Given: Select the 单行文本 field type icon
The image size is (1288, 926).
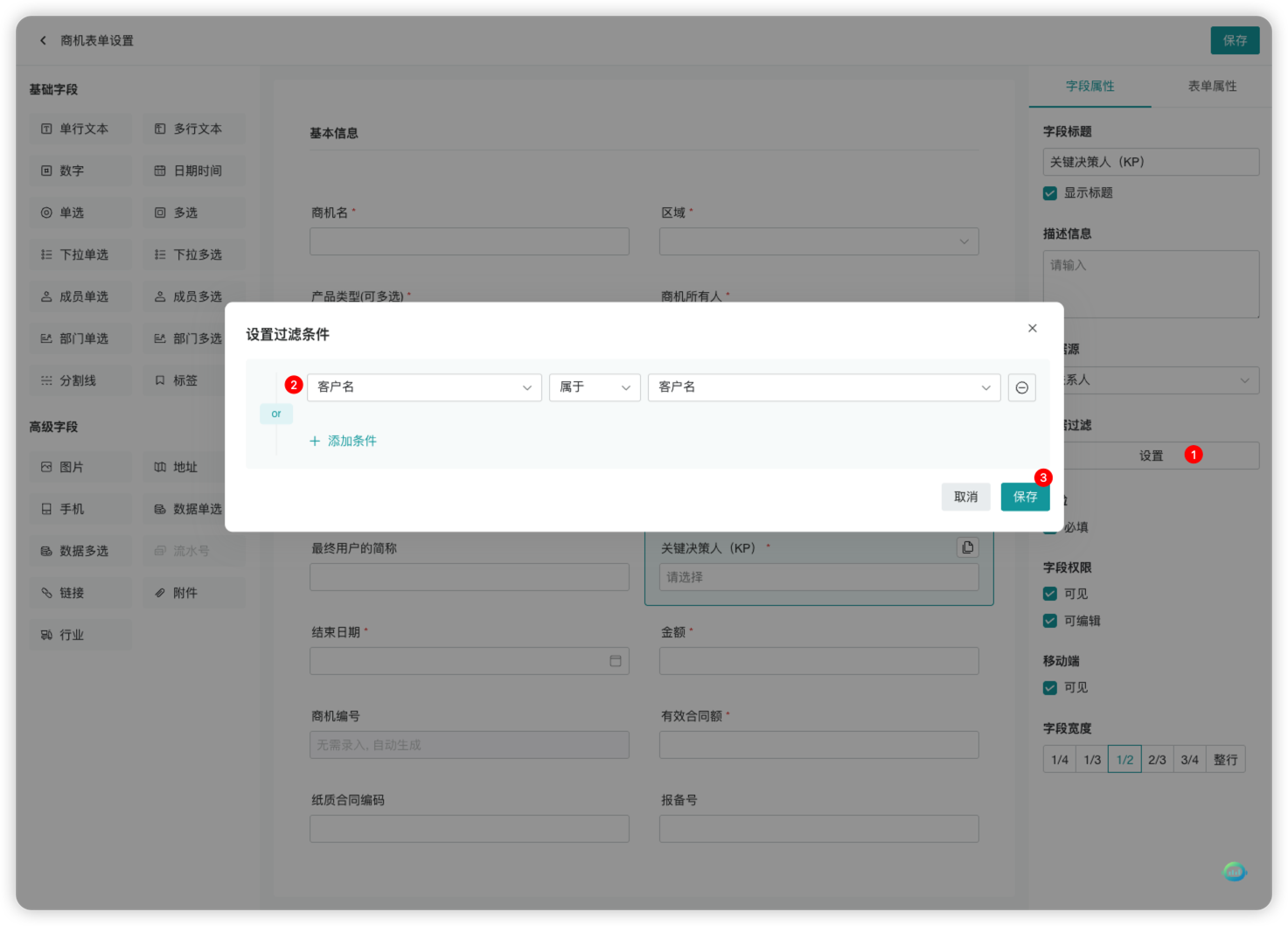Looking at the screenshot, I should tap(80, 129).
